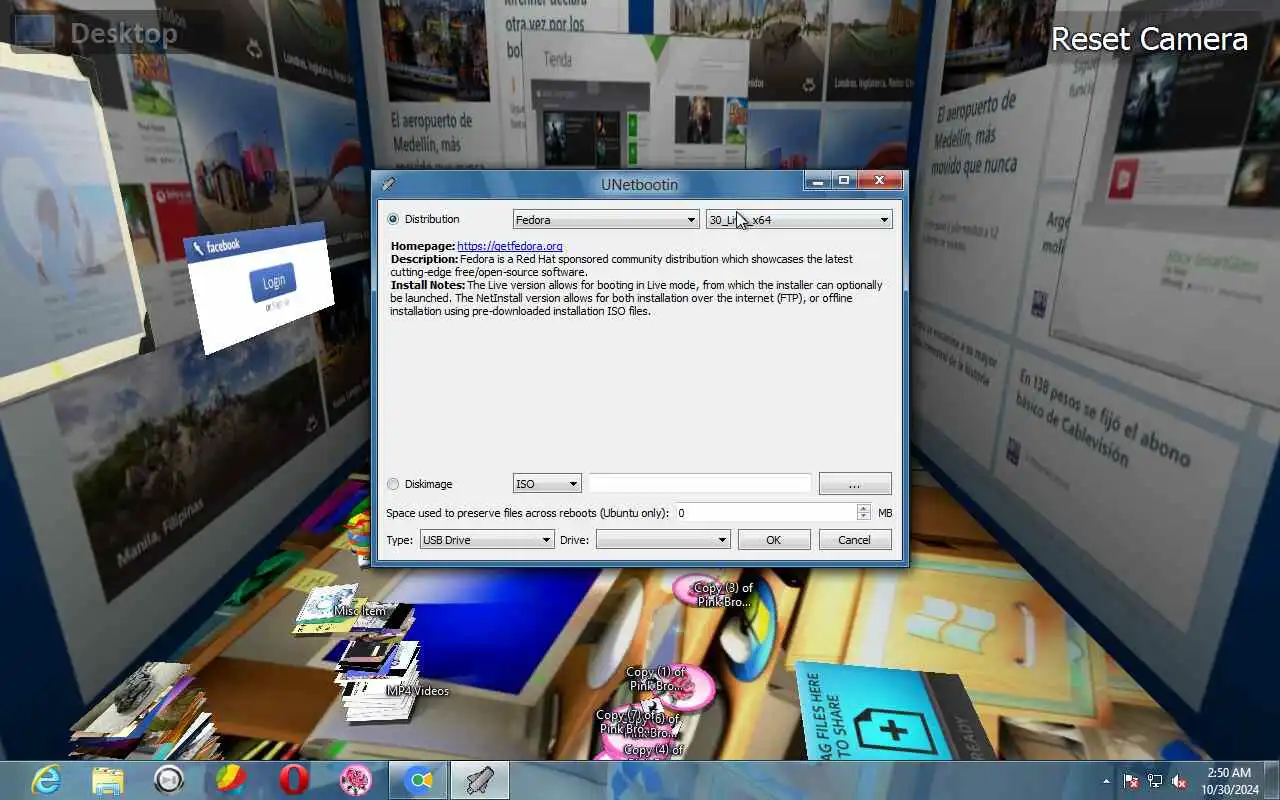This screenshot has height=800, width=1280.
Task: Click the blue taskbar icon with yellow dot
Action: [x=418, y=780]
